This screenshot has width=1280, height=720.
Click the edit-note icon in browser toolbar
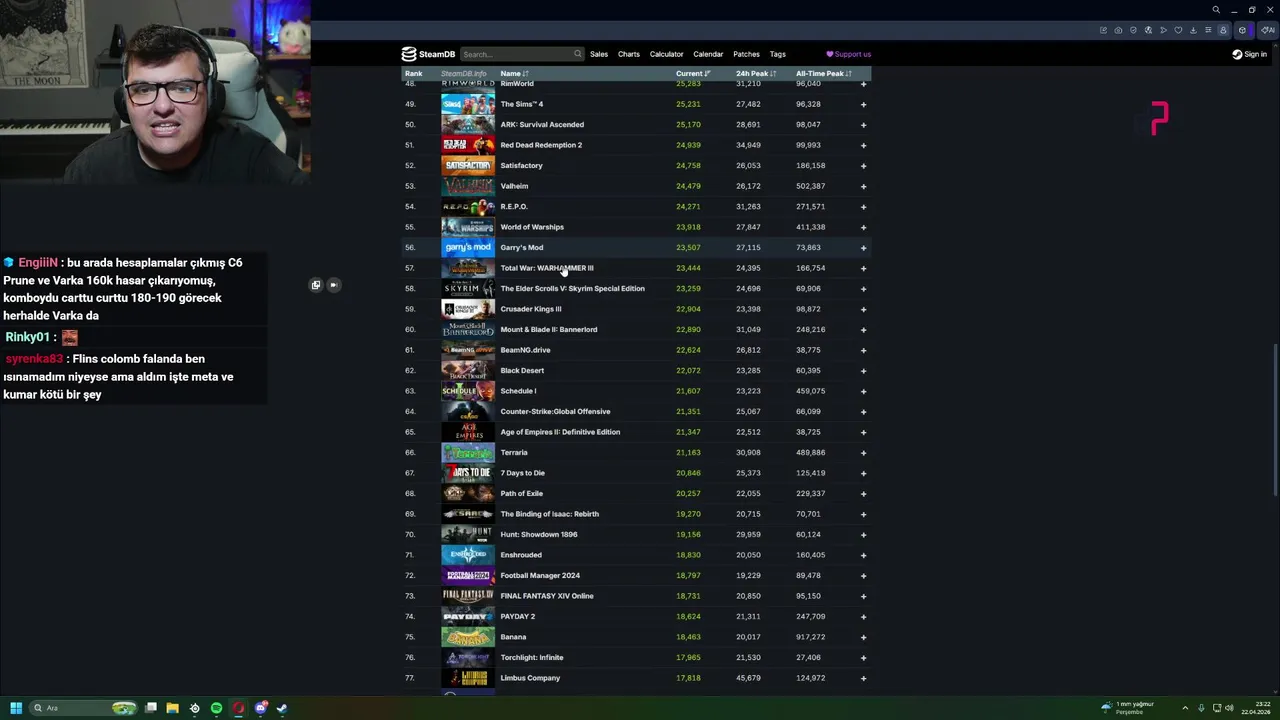1103,30
